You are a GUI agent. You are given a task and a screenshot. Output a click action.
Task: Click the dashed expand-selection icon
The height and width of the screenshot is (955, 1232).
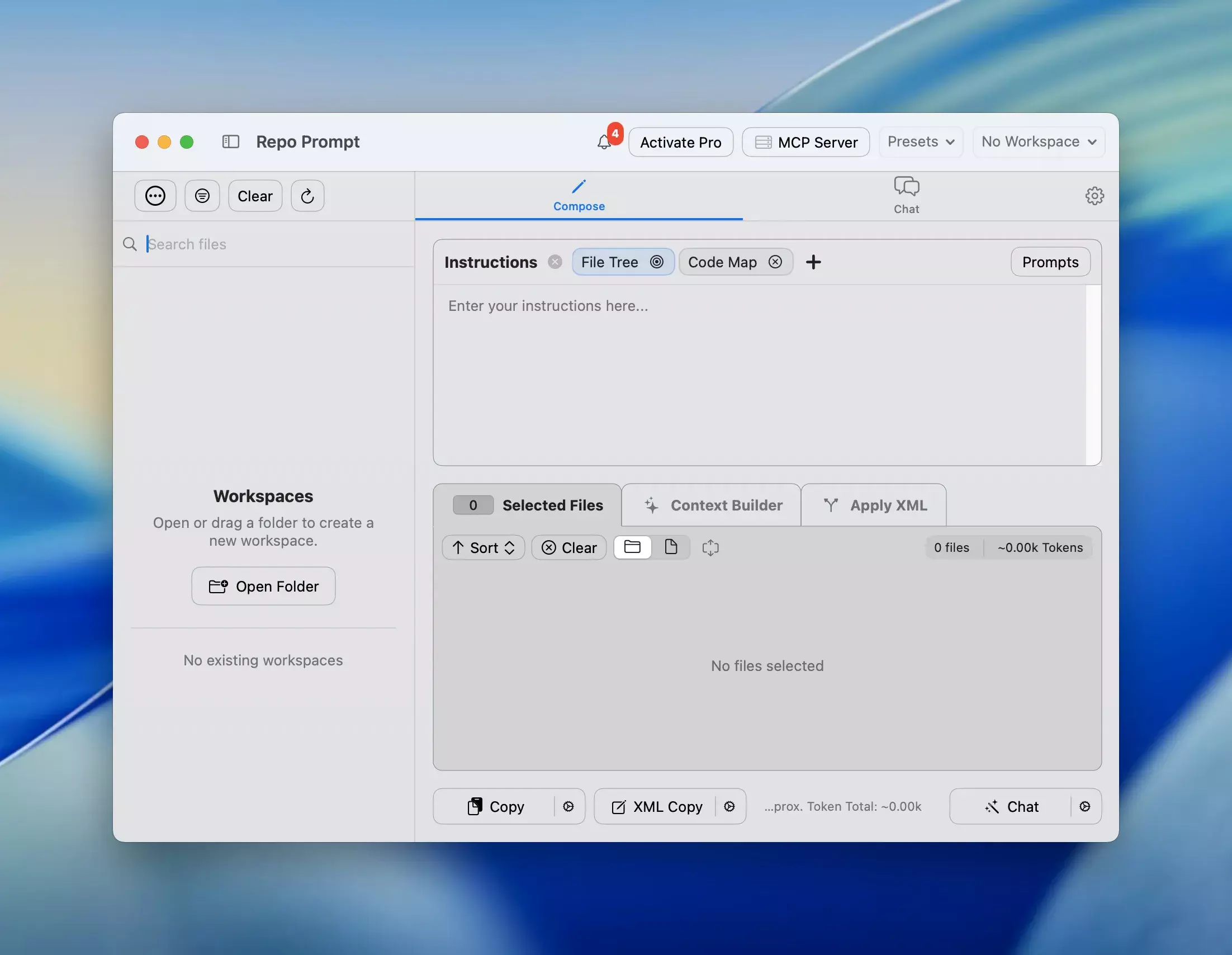coord(710,548)
